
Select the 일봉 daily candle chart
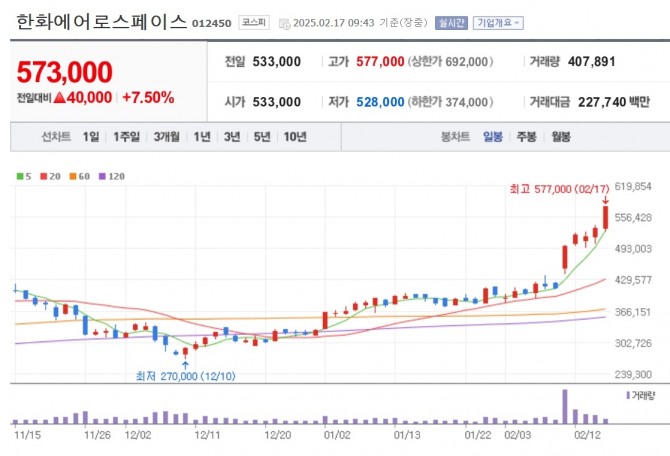493,136
